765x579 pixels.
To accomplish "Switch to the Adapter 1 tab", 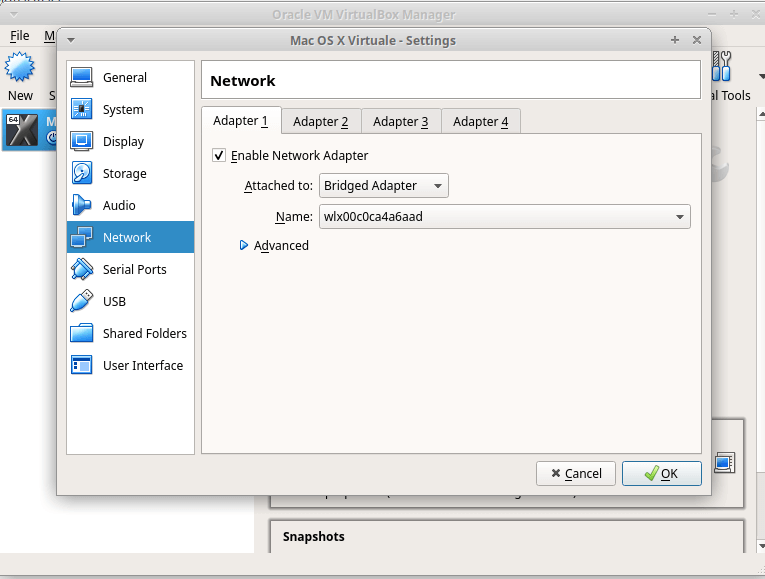I will point(241,120).
